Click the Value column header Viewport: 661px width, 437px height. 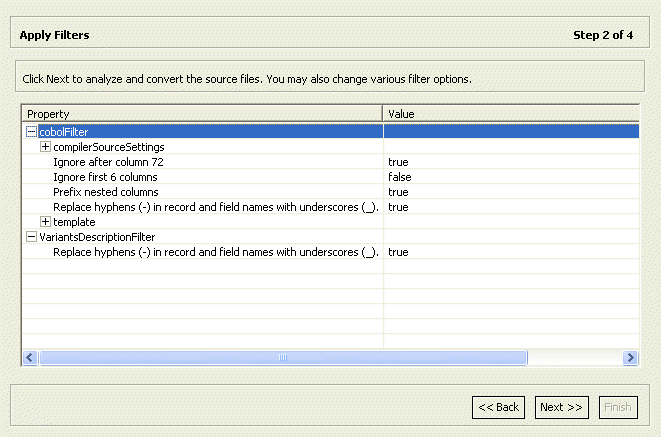pyautogui.click(x=511, y=114)
